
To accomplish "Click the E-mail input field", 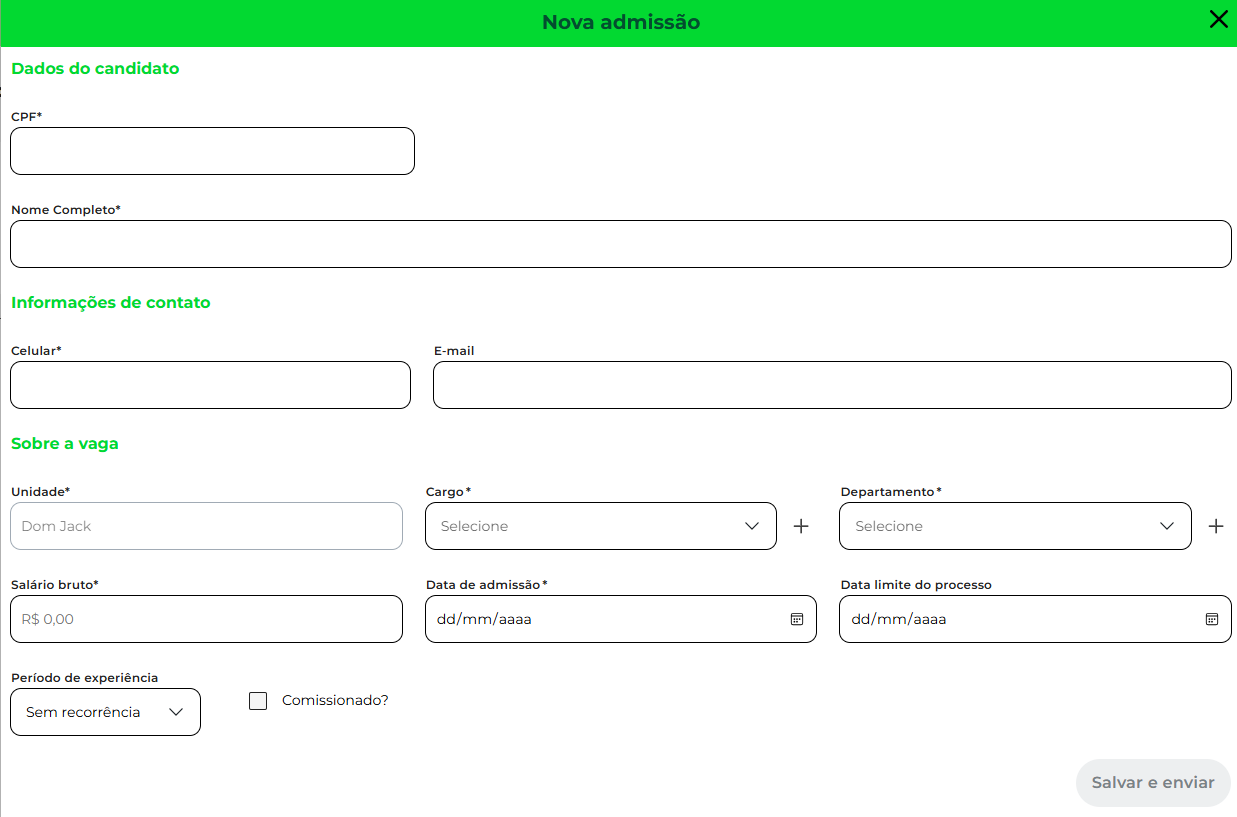I will click(x=831, y=385).
